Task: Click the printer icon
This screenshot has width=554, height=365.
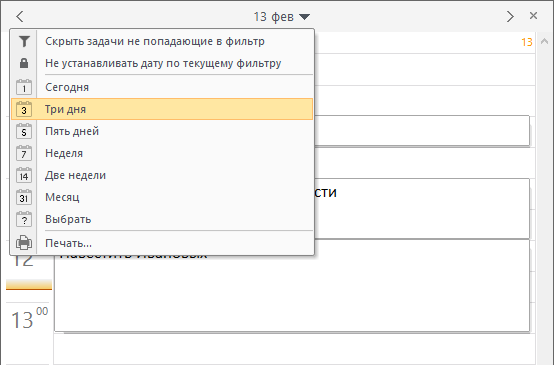Action: point(24,243)
